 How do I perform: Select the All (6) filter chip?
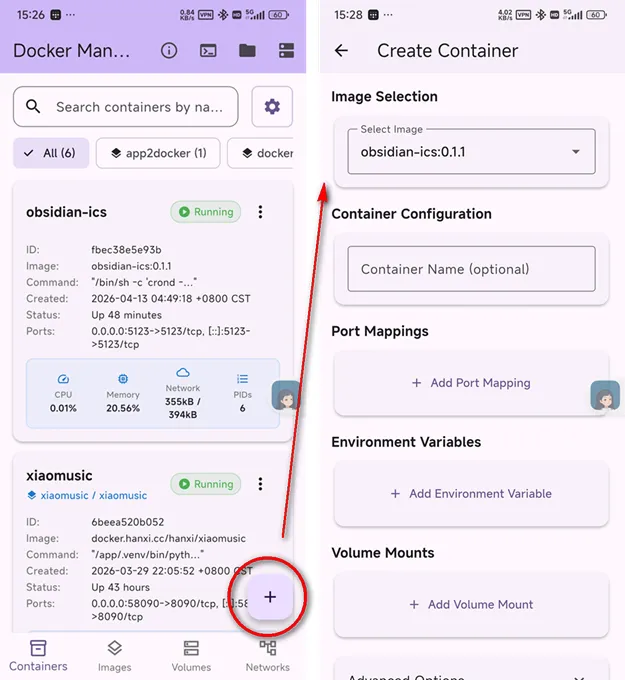click(51, 153)
